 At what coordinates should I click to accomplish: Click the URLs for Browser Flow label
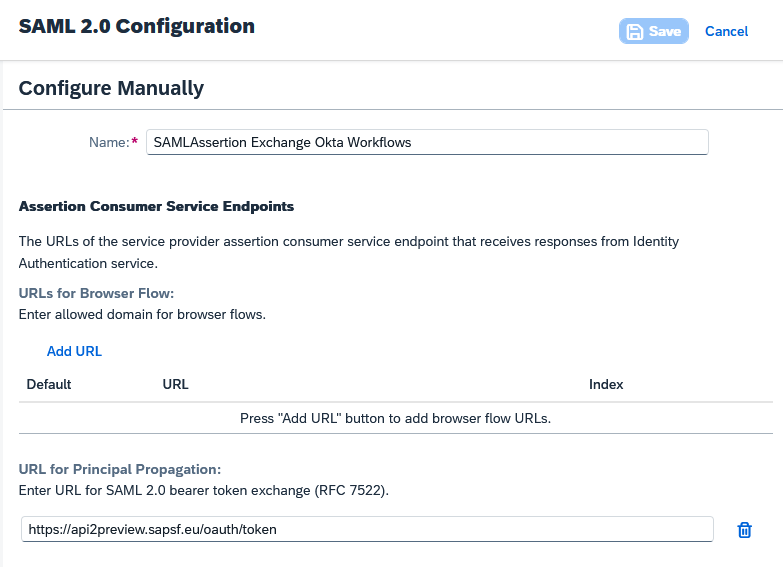point(97,294)
